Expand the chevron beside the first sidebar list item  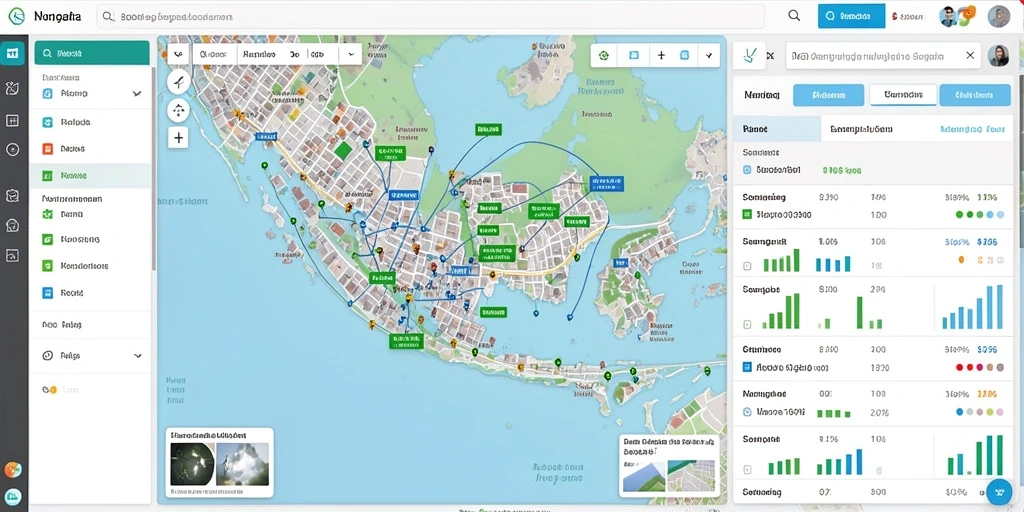(x=136, y=93)
